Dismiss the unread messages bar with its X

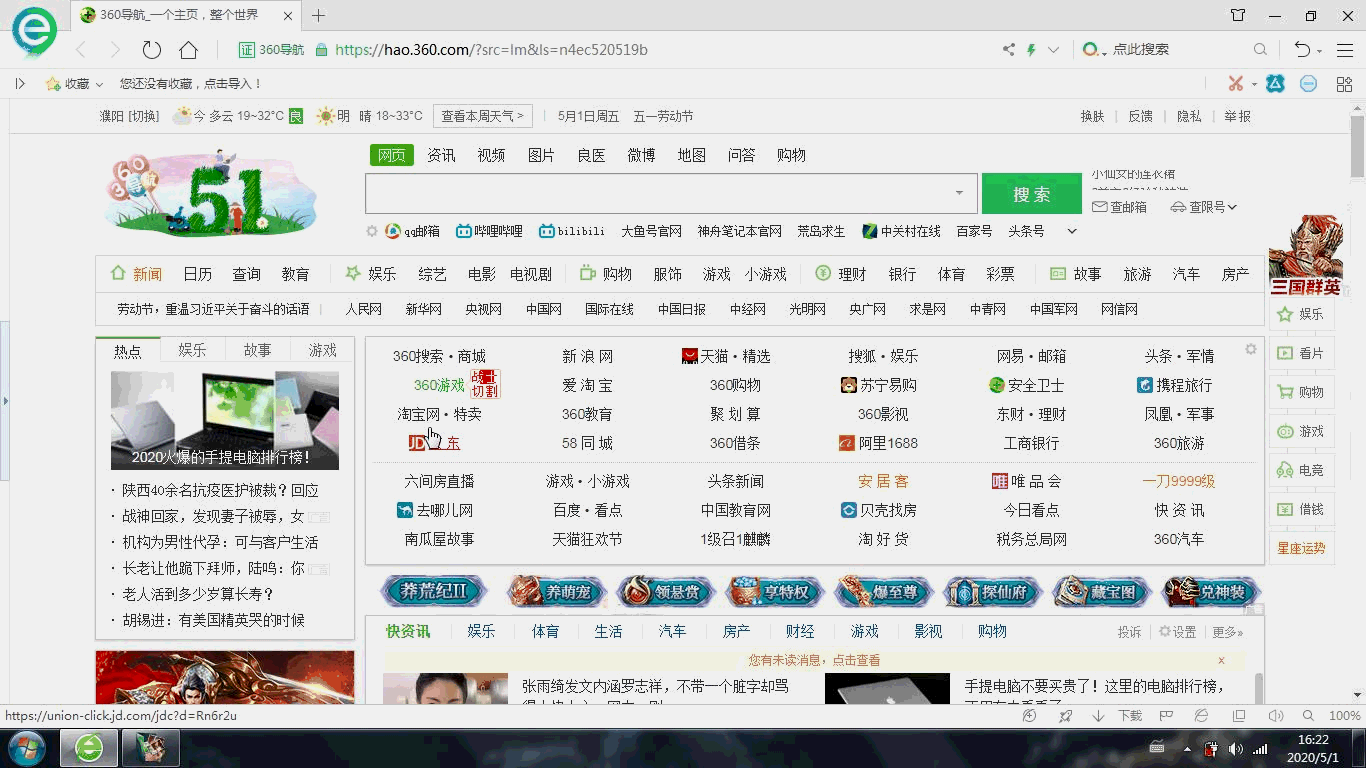point(1221,661)
